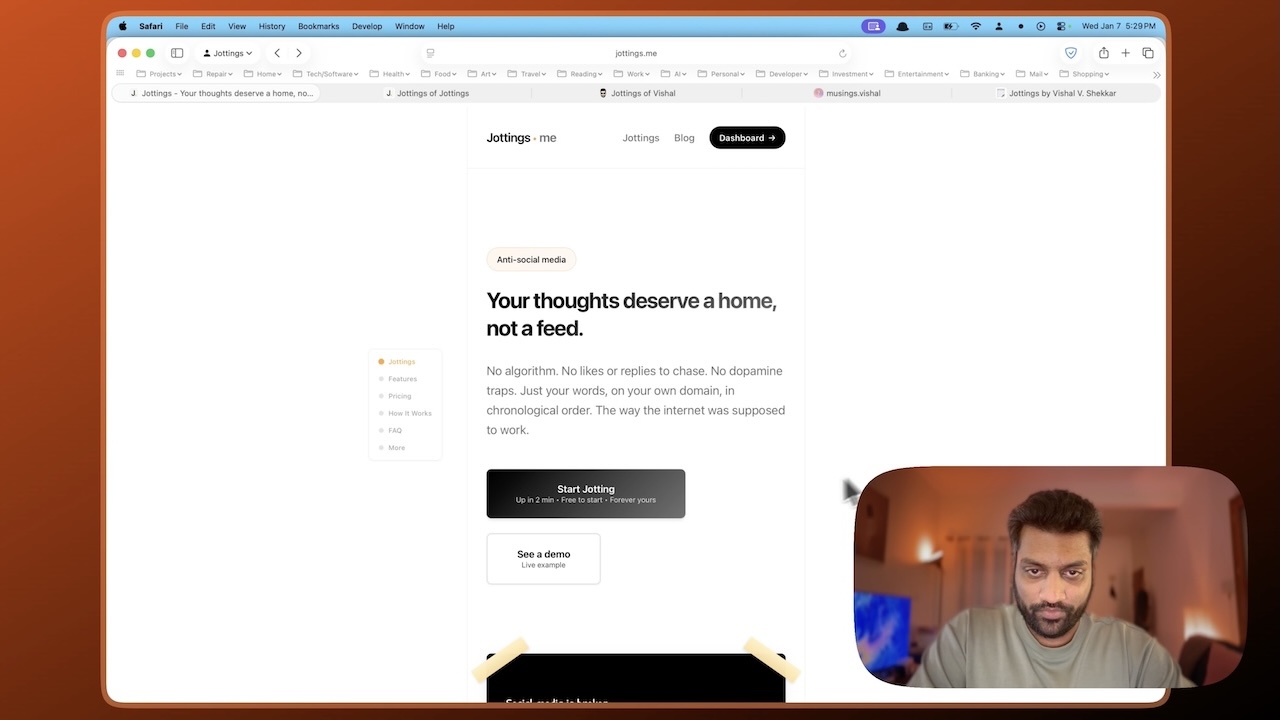This screenshot has width=1280, height=720.
Task: Open the Bookmarks menu
Action: pyautogui.click(x=318, y=26)
